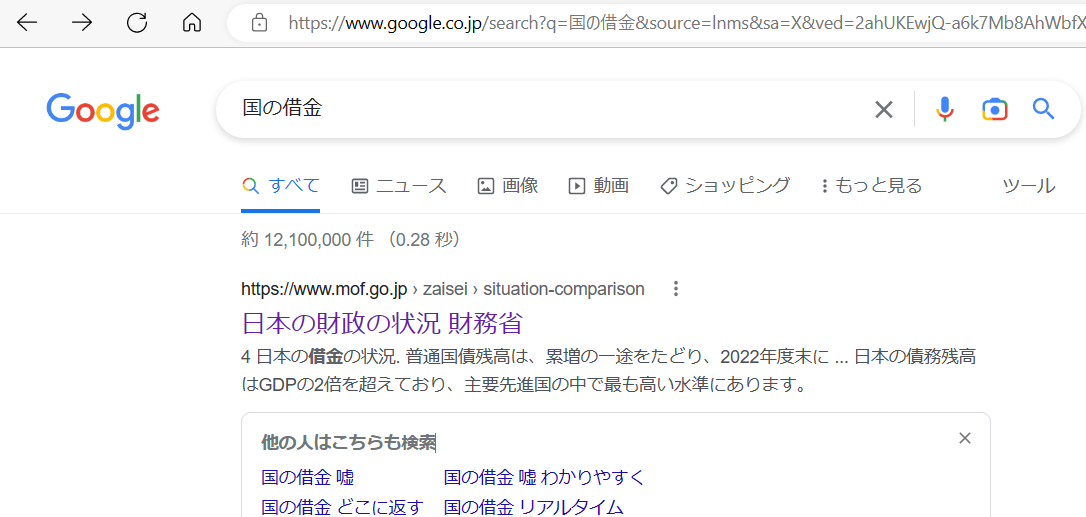Click the browser back arrow
Image resolution: width=1086 pixels, height=517 pixels.
point(27,22)
